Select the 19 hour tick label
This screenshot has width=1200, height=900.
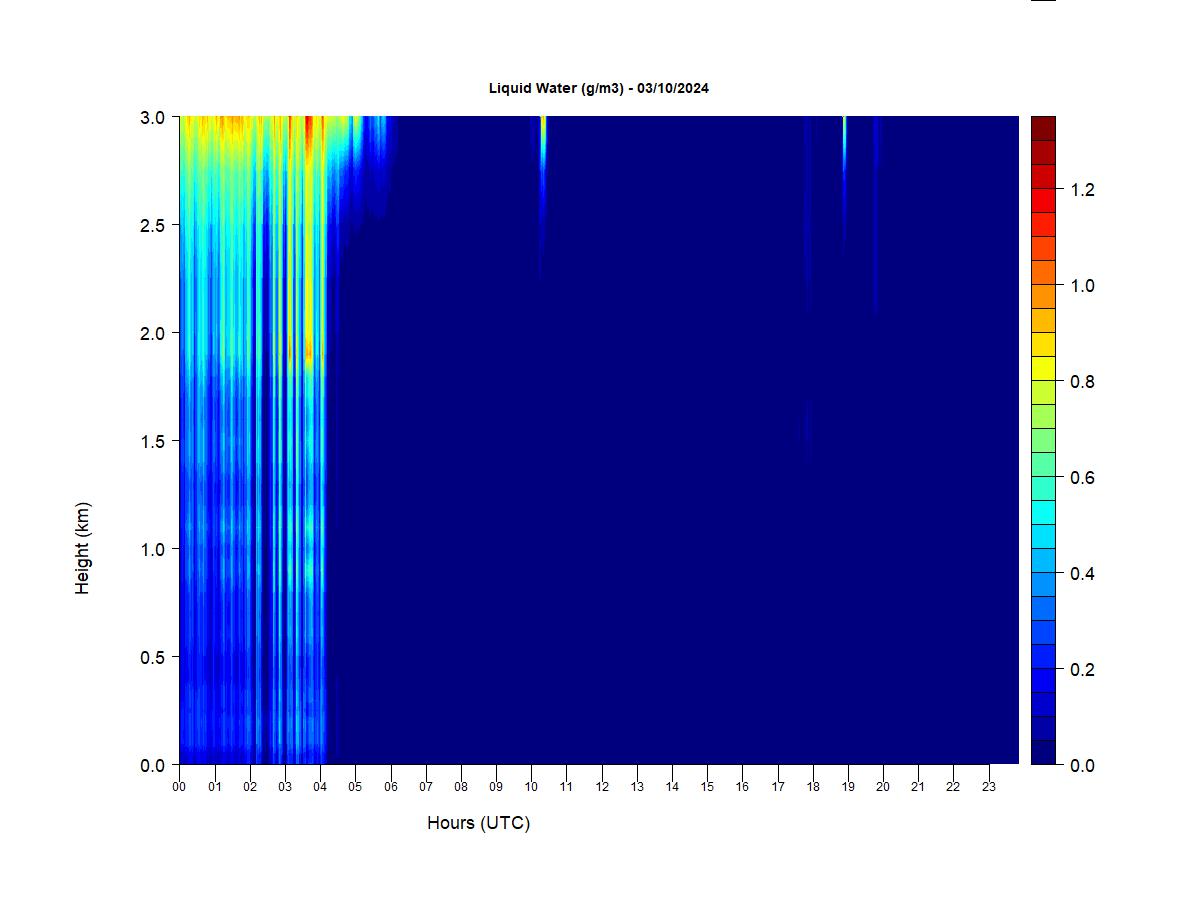pyautogui.click(x=848, y=787)
